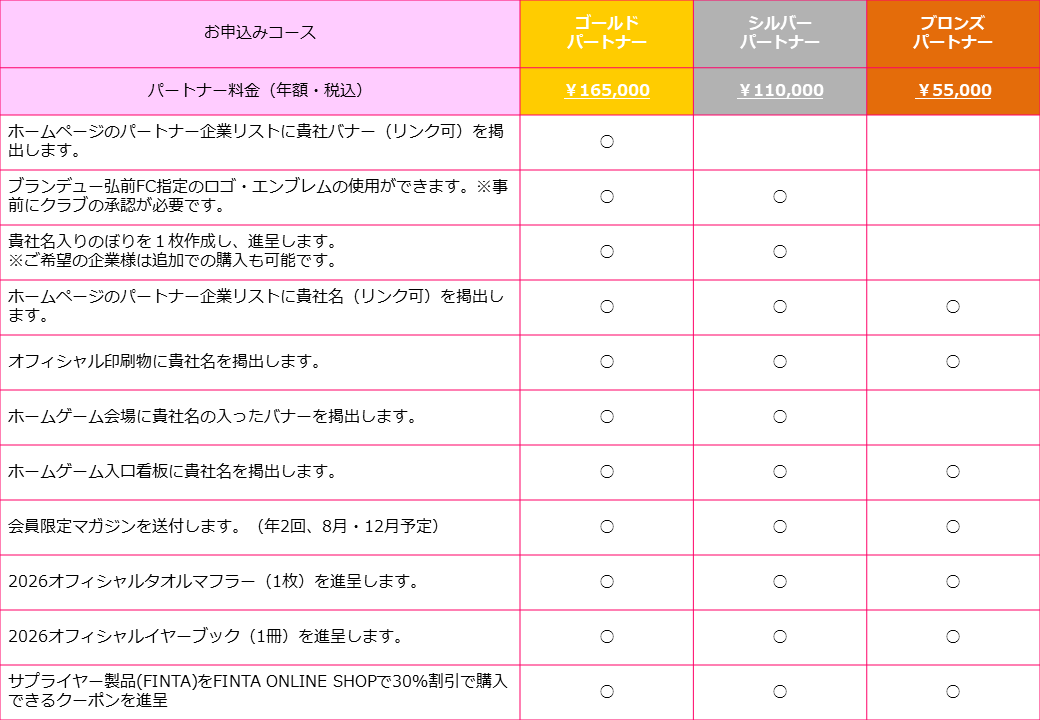Screen dimensions: 1040x720
Task: Open the ¥110,000 price link
Action: click(x=780, y=91)
